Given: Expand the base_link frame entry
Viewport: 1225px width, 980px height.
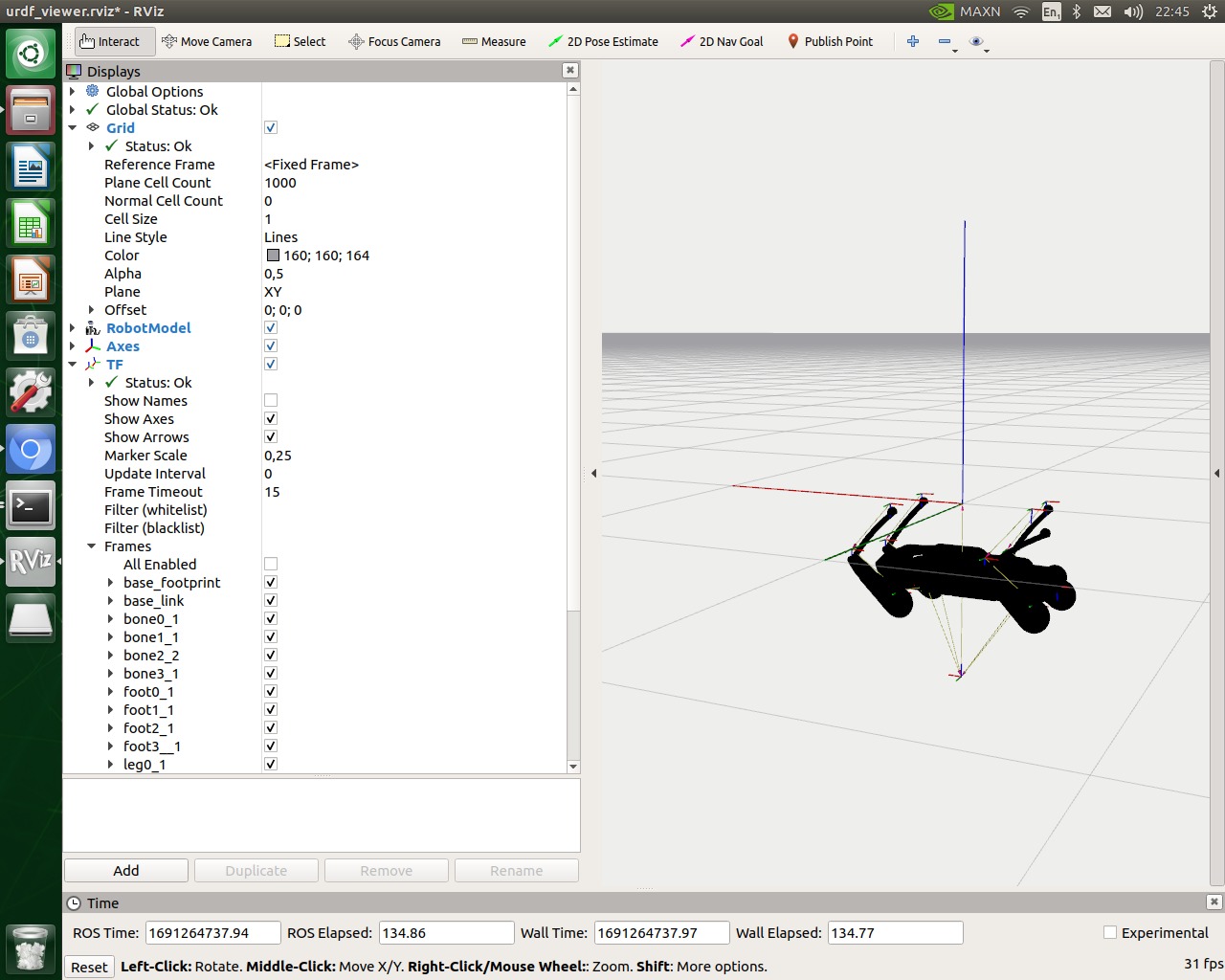Looking at the screenshot, I should (x=111, y=600).
